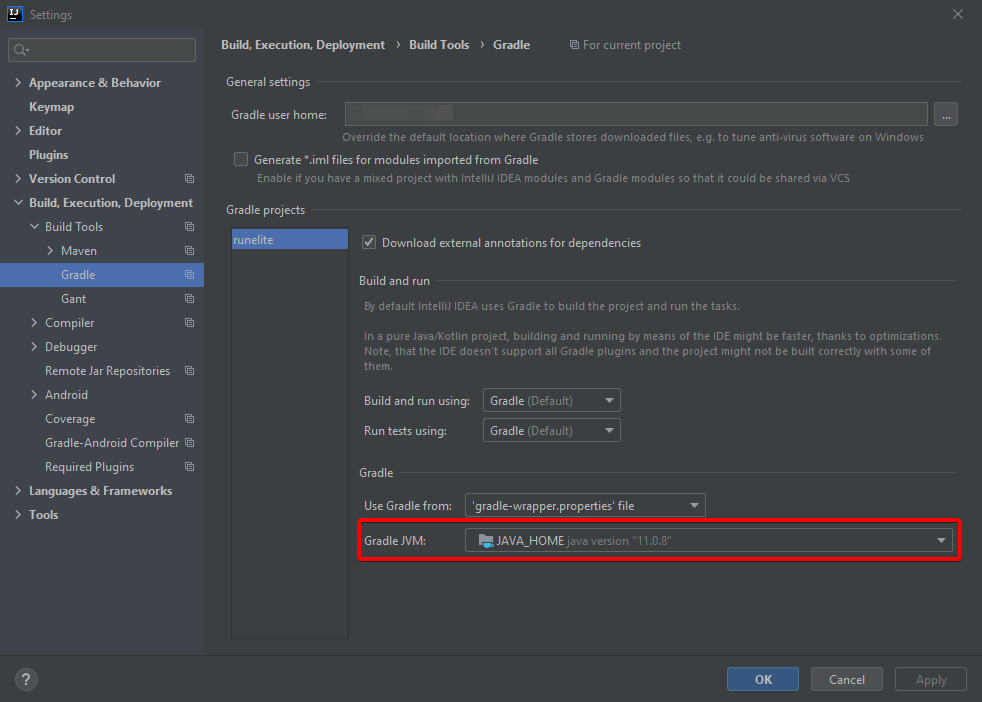The height and width of the screenshot is (702, 982).
Task: Click the project-level icon next to Version Control
Action: pos(189,179)
